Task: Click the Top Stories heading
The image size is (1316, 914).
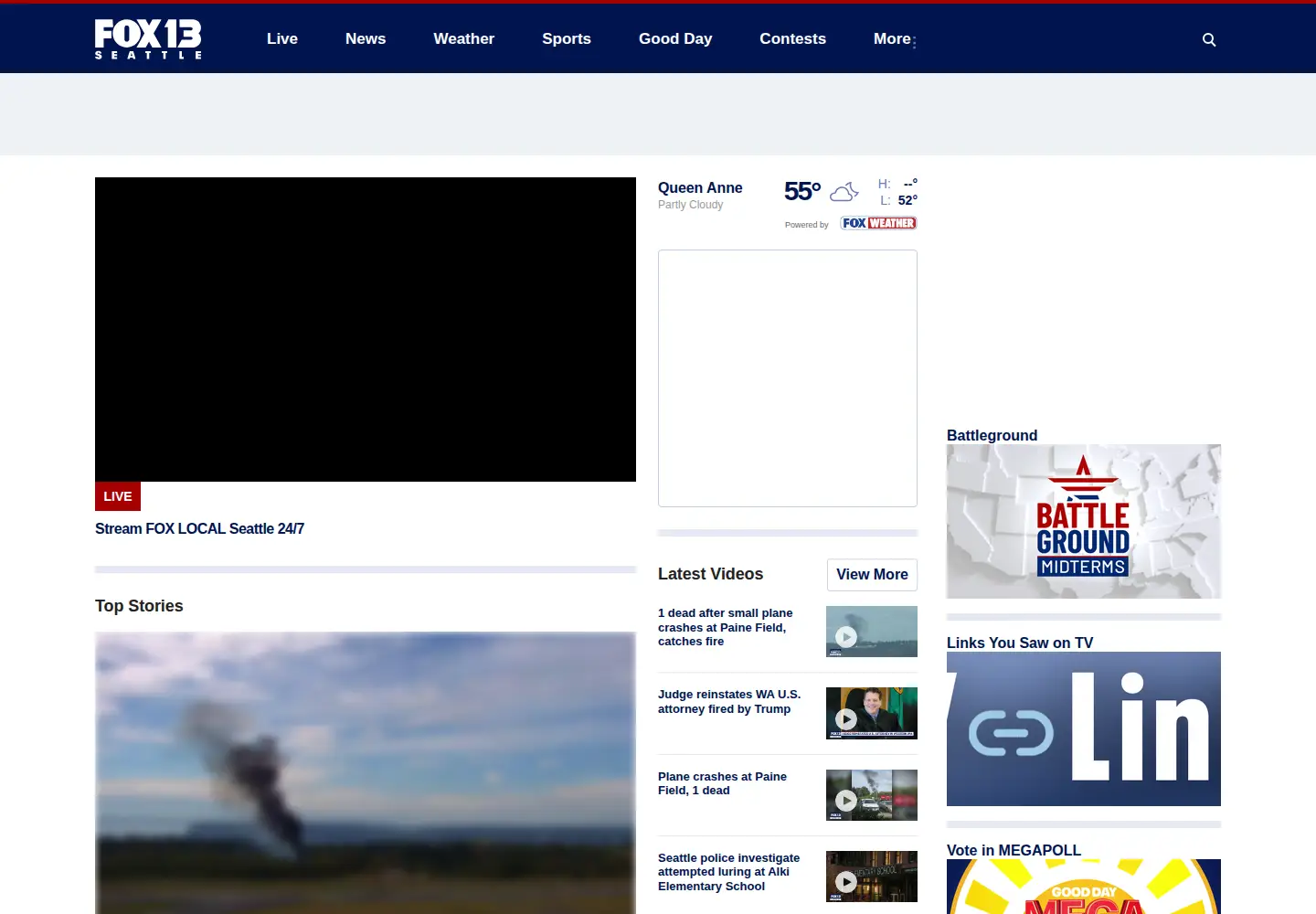Action: click(x=139, y=606)
